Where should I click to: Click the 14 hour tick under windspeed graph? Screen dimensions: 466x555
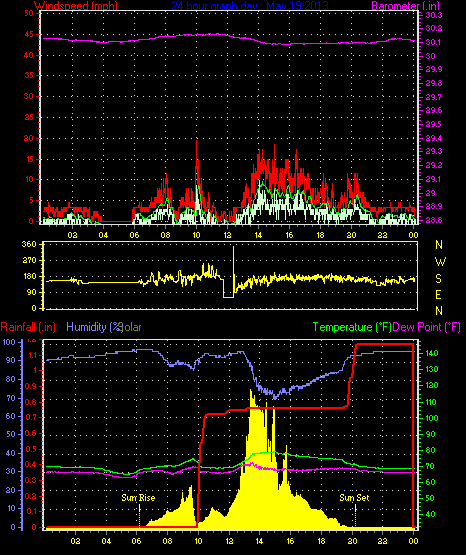(x=258, y=235)
